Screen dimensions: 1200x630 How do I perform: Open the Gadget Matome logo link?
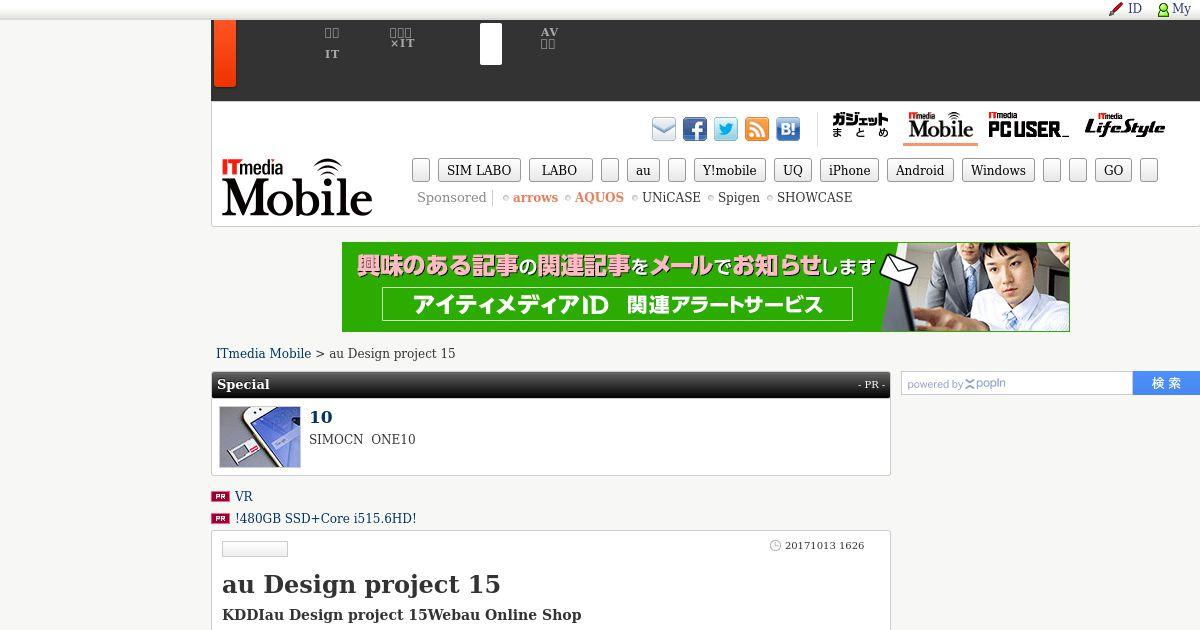click(860, 125)
